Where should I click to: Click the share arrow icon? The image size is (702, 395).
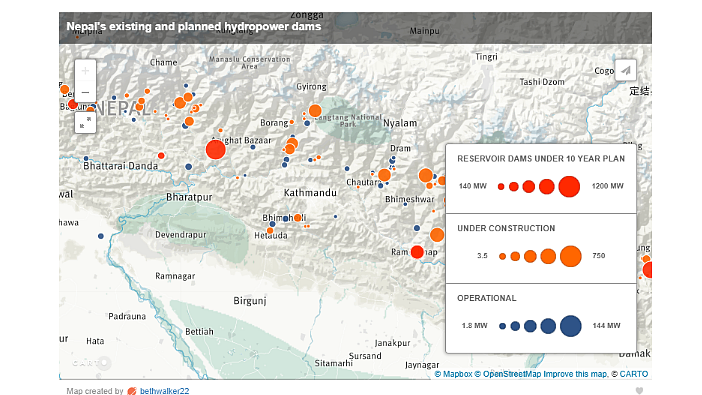click(x=625, y=70)
